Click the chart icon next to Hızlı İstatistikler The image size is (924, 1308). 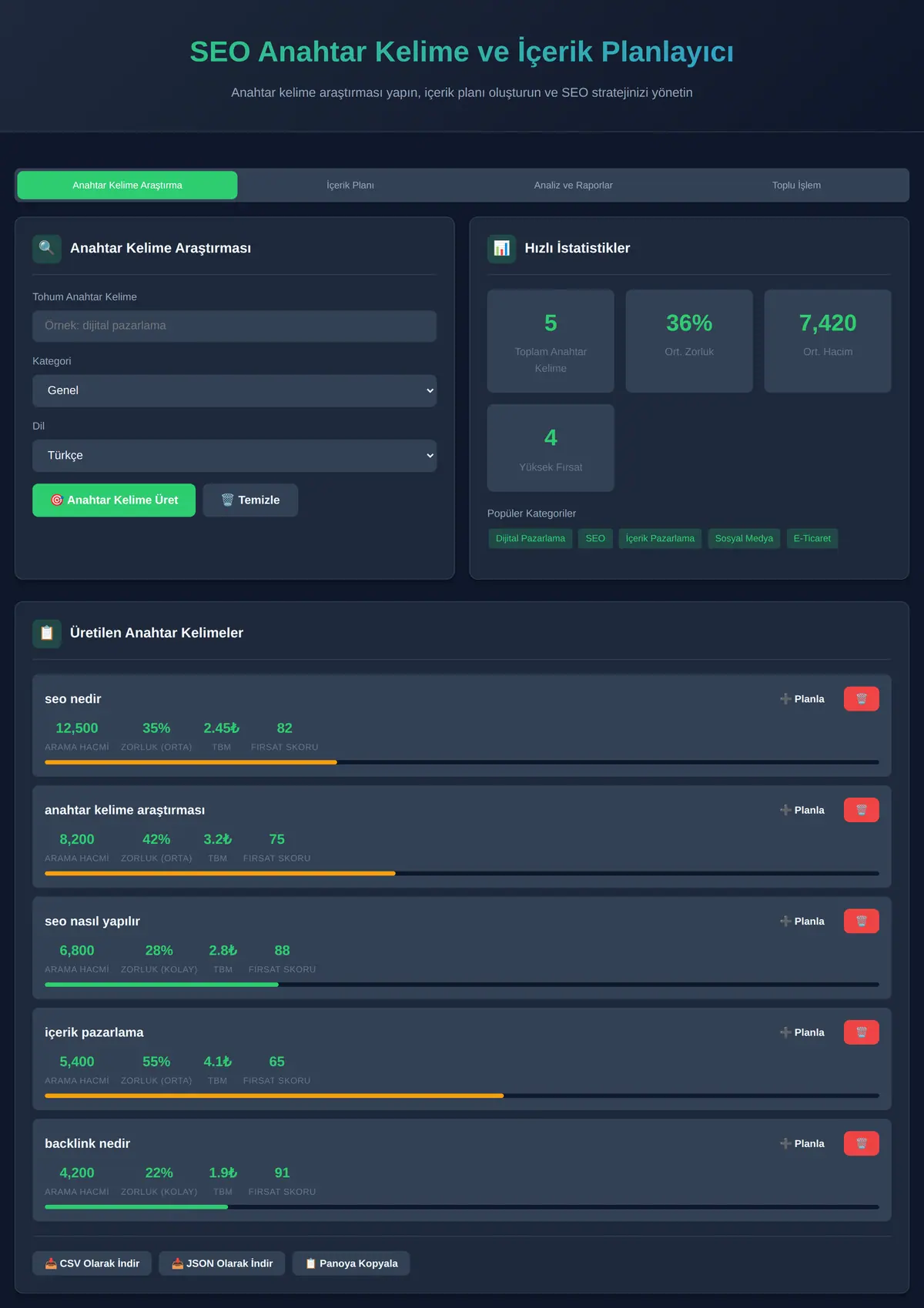(502, 249)
